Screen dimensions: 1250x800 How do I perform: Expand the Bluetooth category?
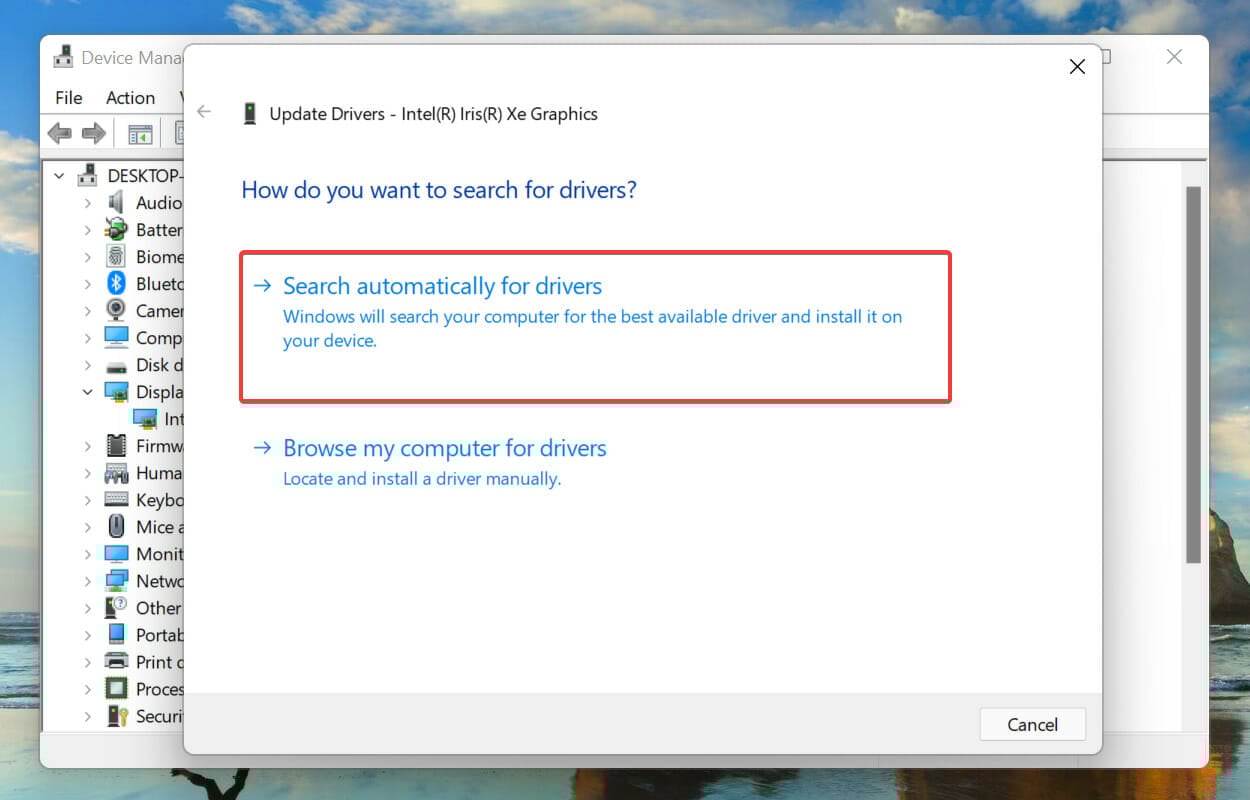[88, 284]
